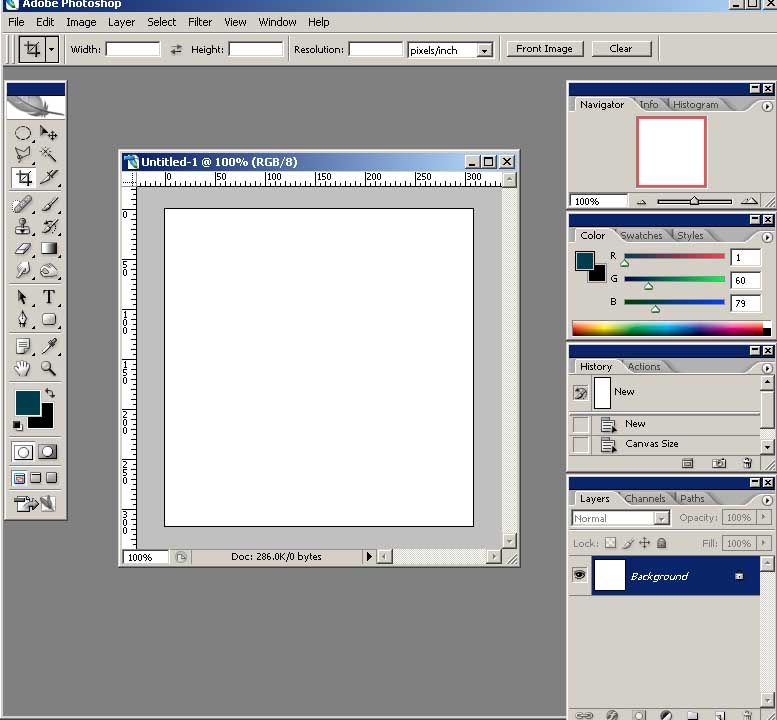Click the Jump to ImageReady icon

(35, 503)
